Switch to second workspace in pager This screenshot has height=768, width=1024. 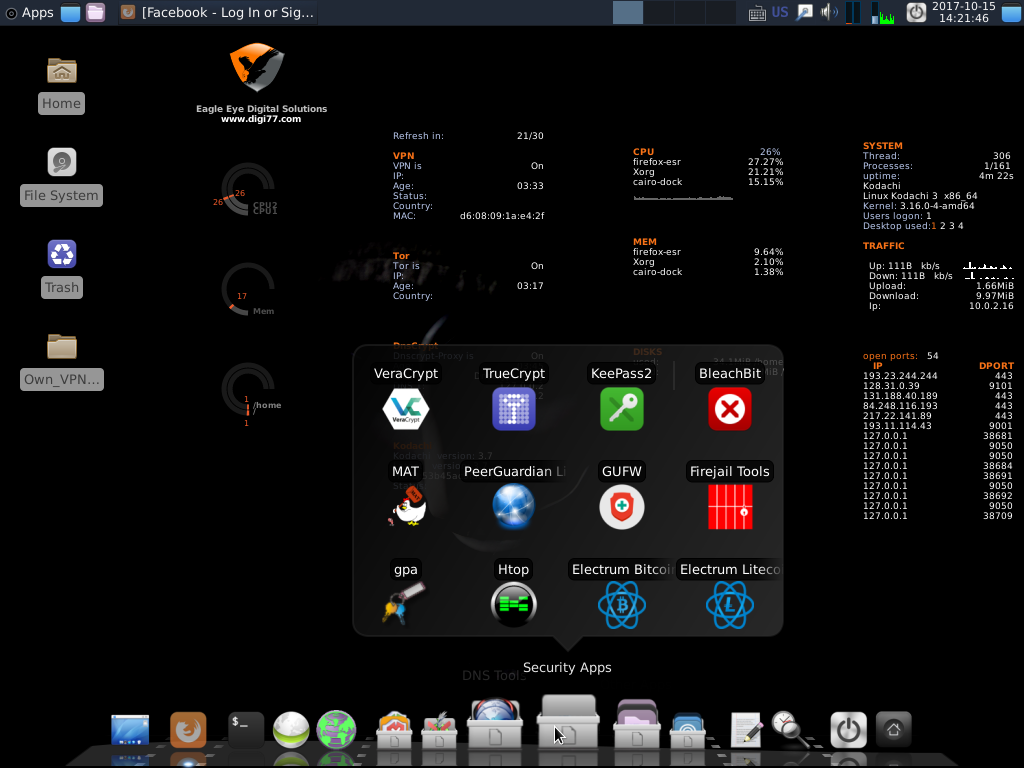pos(659,12)
